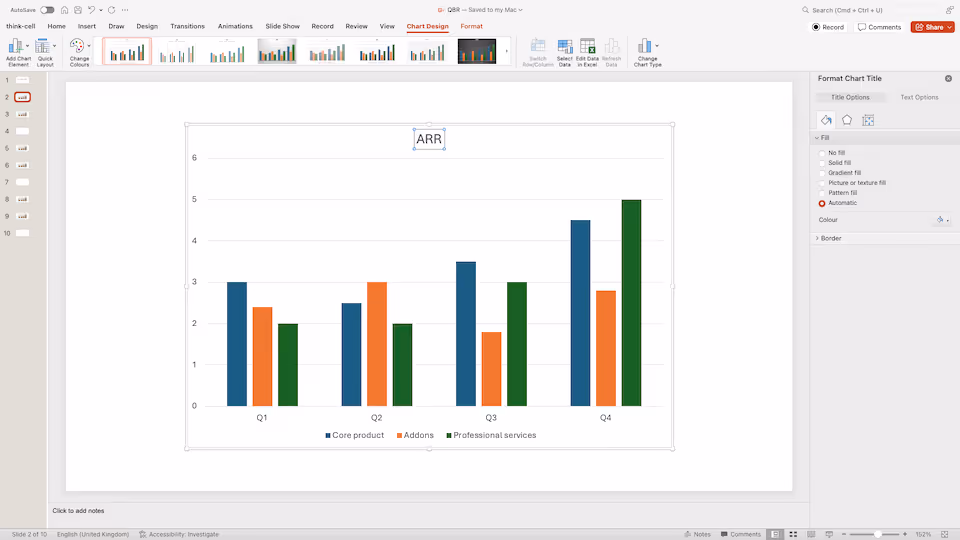Screen dimensions: 960x540
Task: Start the slide show from status bar
Action: 829,534
